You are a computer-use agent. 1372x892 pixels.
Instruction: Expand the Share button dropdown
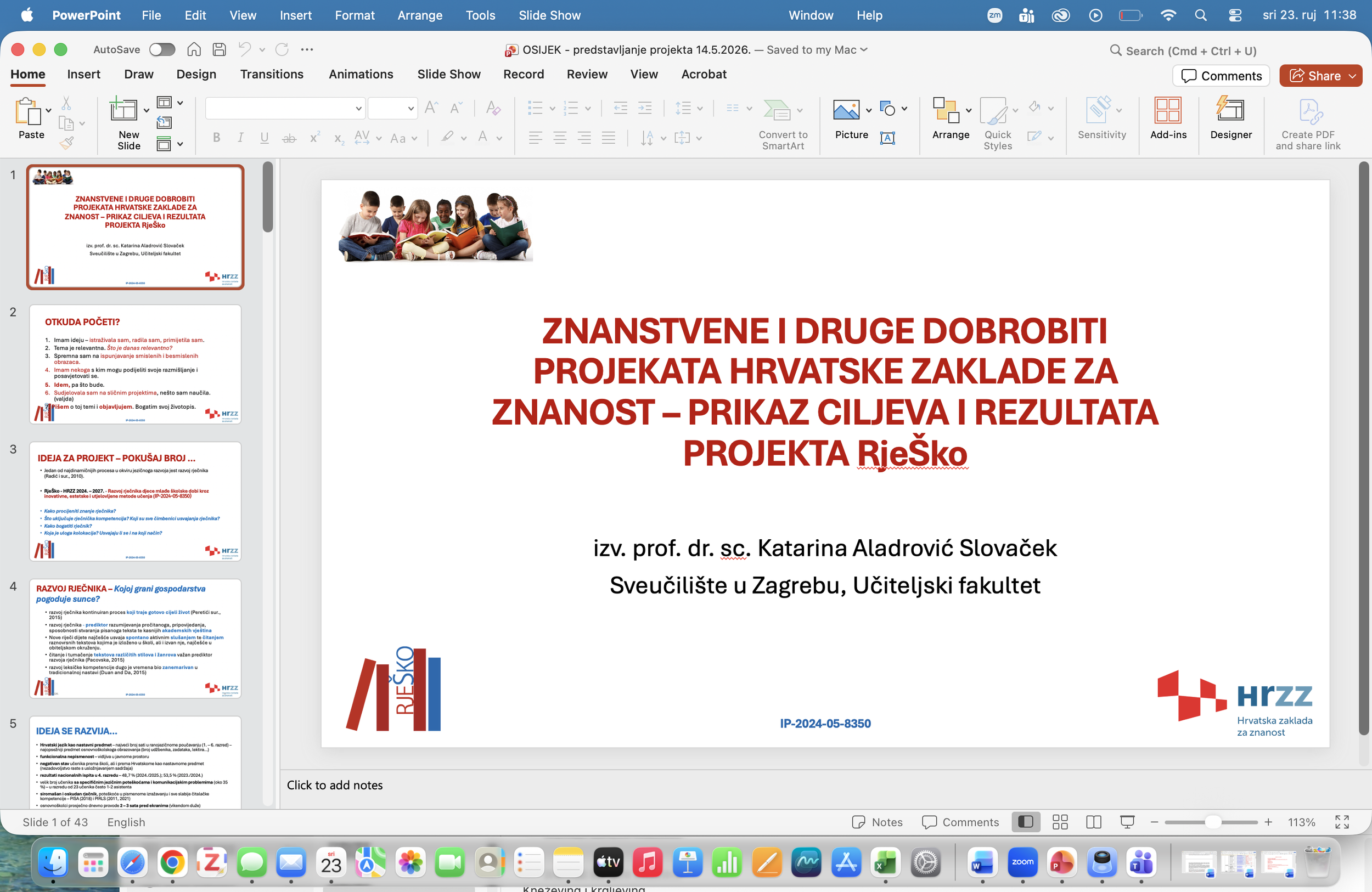(1352, 76)
